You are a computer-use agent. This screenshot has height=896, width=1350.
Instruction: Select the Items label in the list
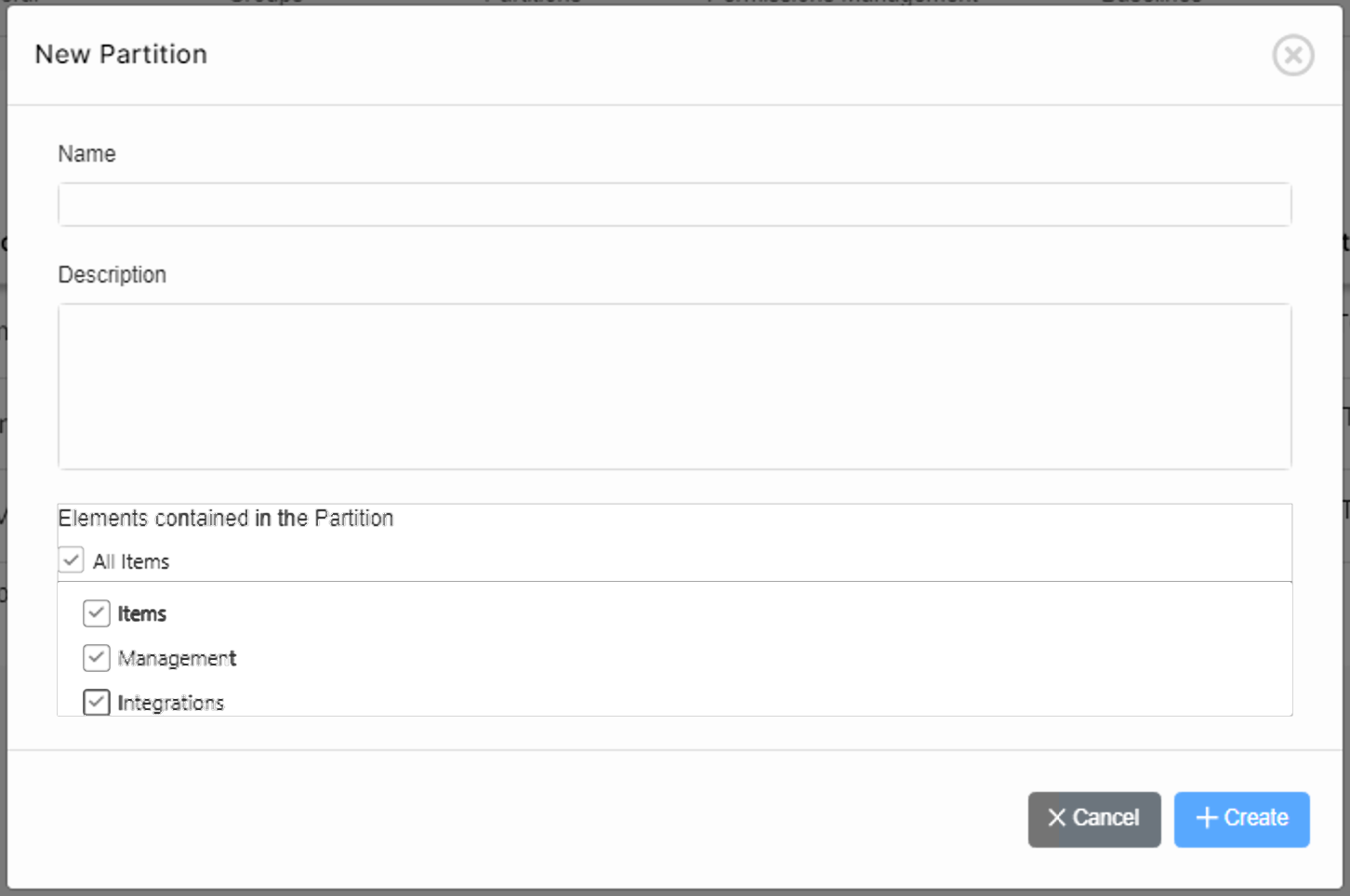click(x=141, y=614)
